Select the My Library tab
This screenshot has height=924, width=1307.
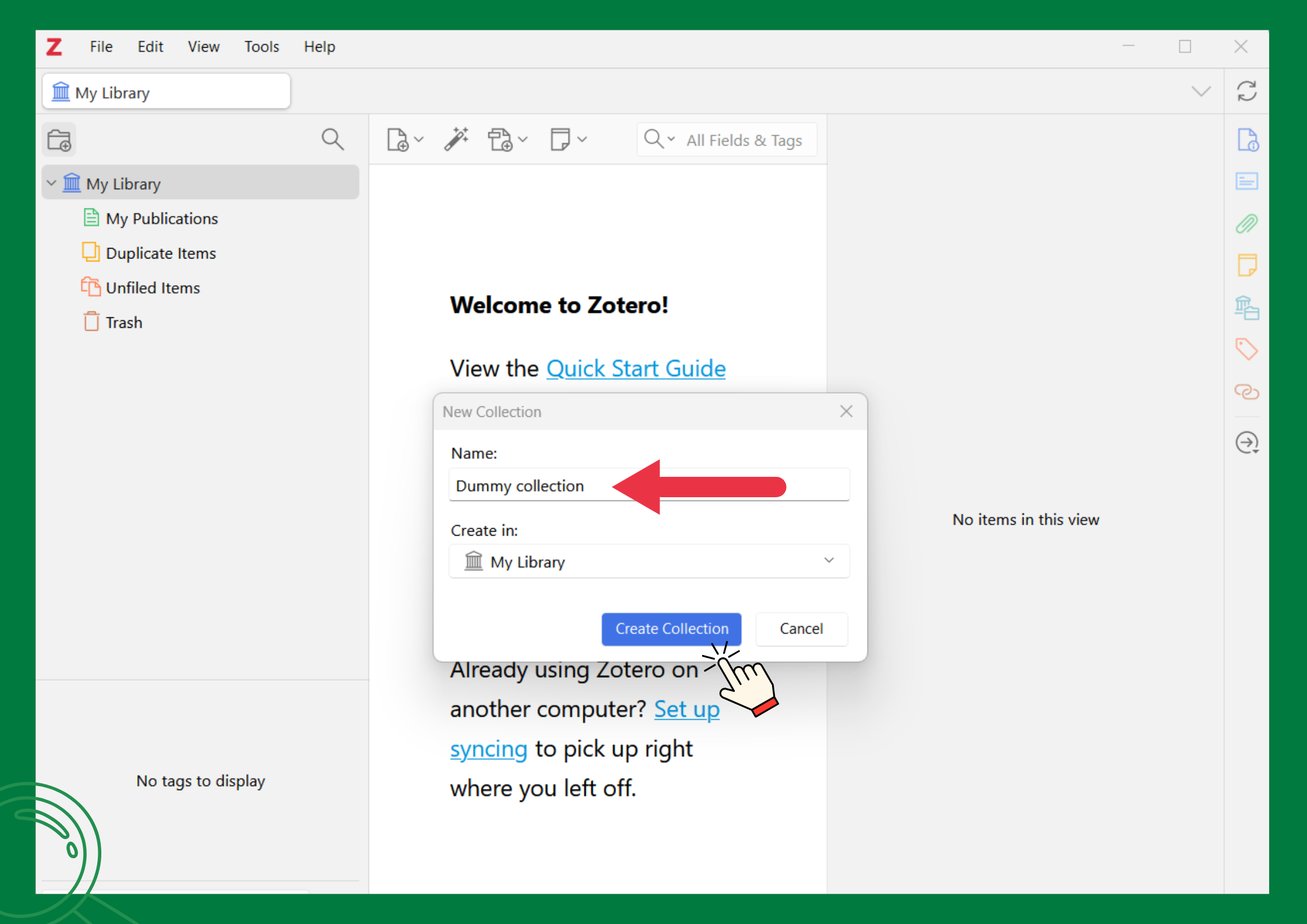[167, 91]
